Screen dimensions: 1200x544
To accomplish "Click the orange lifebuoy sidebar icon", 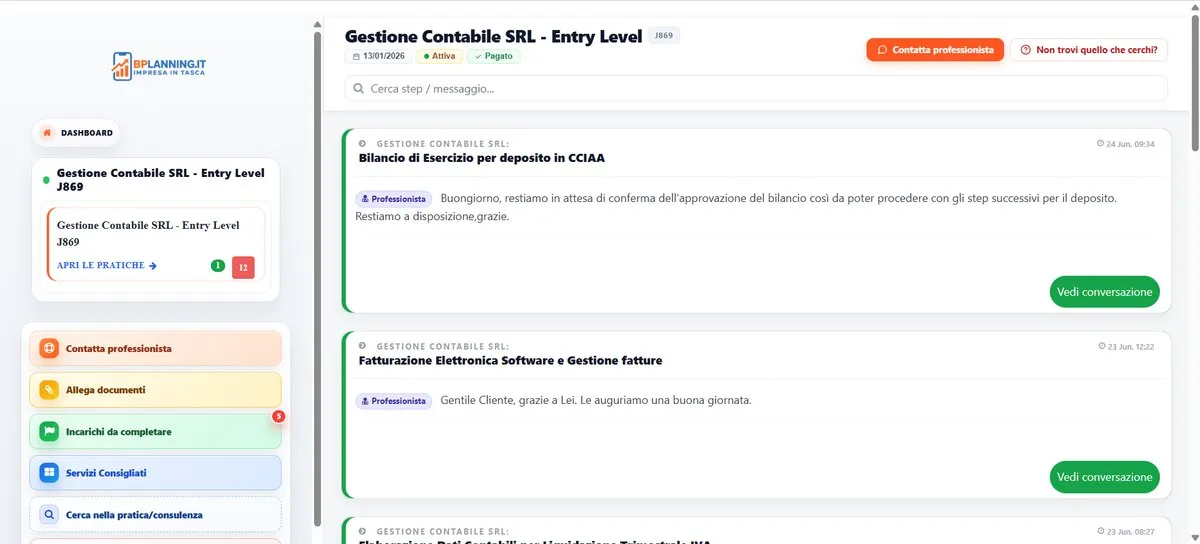I will click(49, 348).
